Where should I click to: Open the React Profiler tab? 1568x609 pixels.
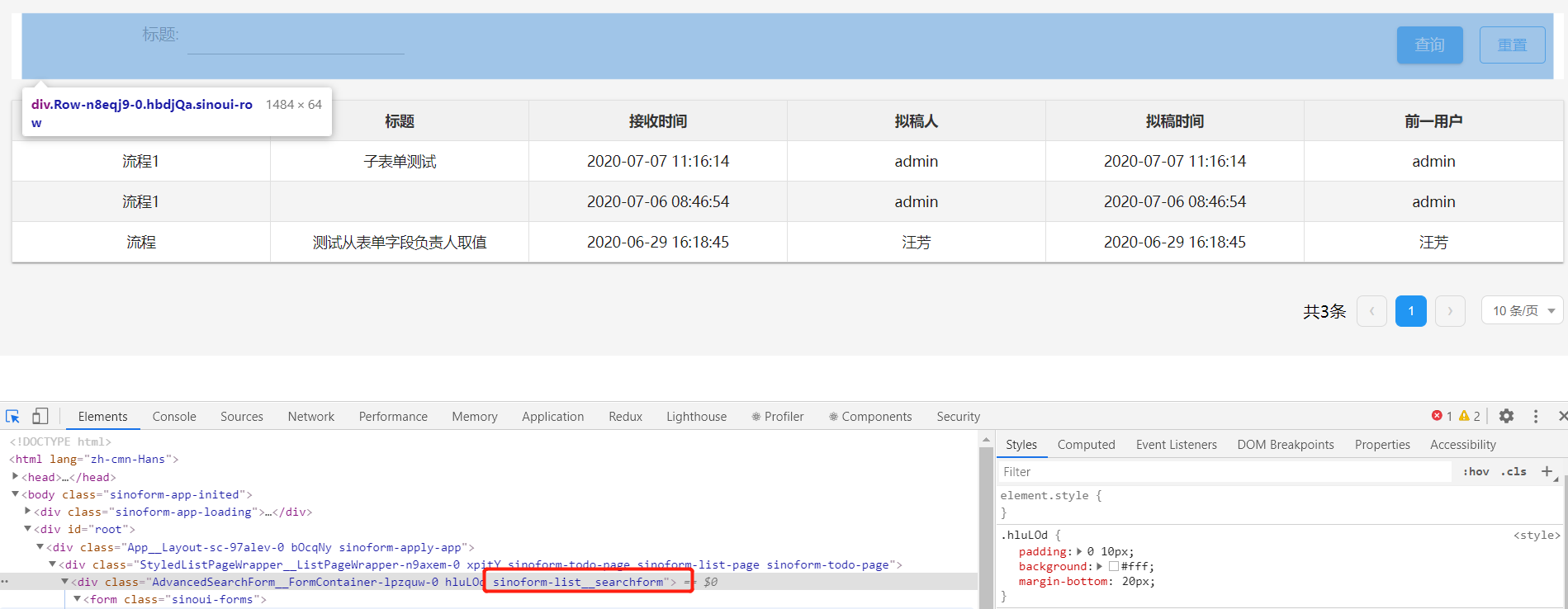[x=778, y=417]
